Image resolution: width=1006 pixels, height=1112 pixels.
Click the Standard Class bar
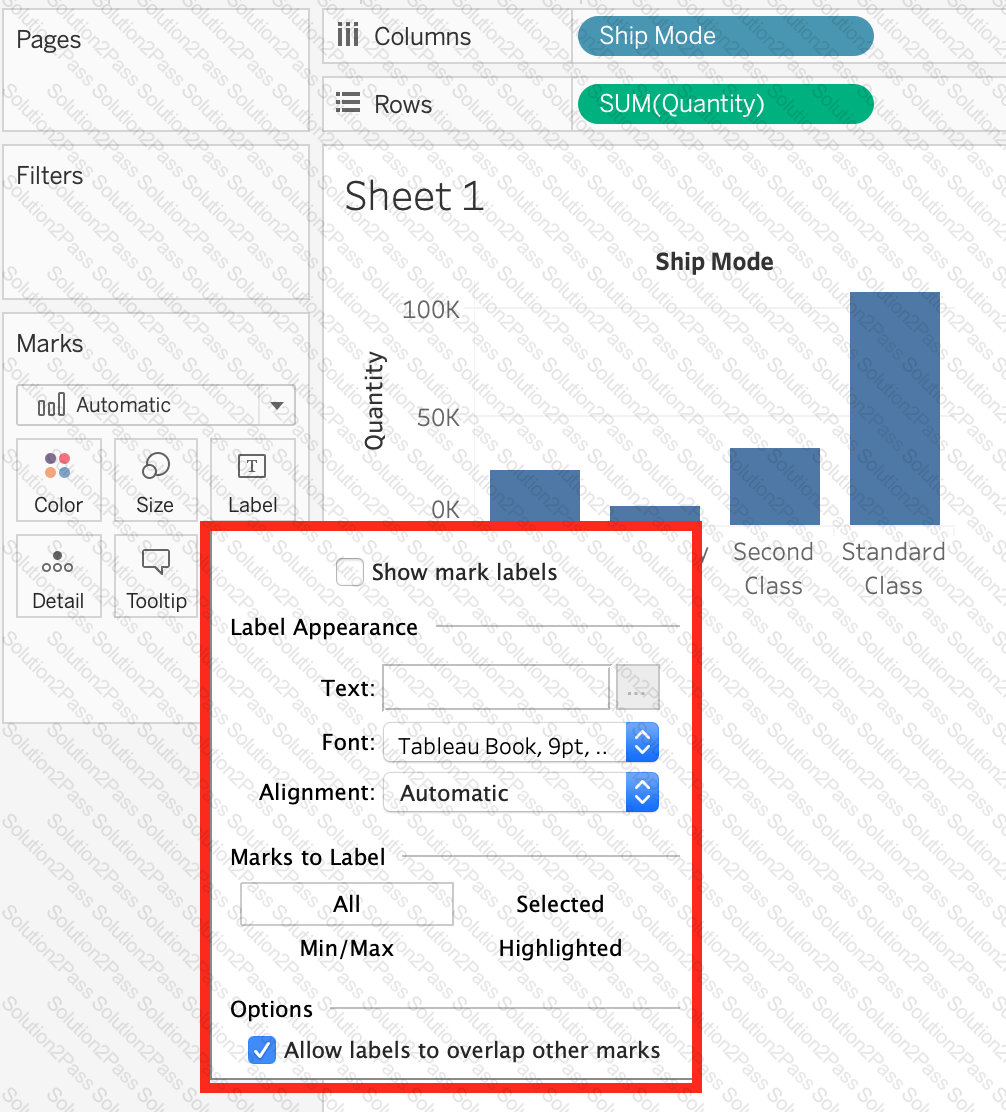tap(894, 408)
